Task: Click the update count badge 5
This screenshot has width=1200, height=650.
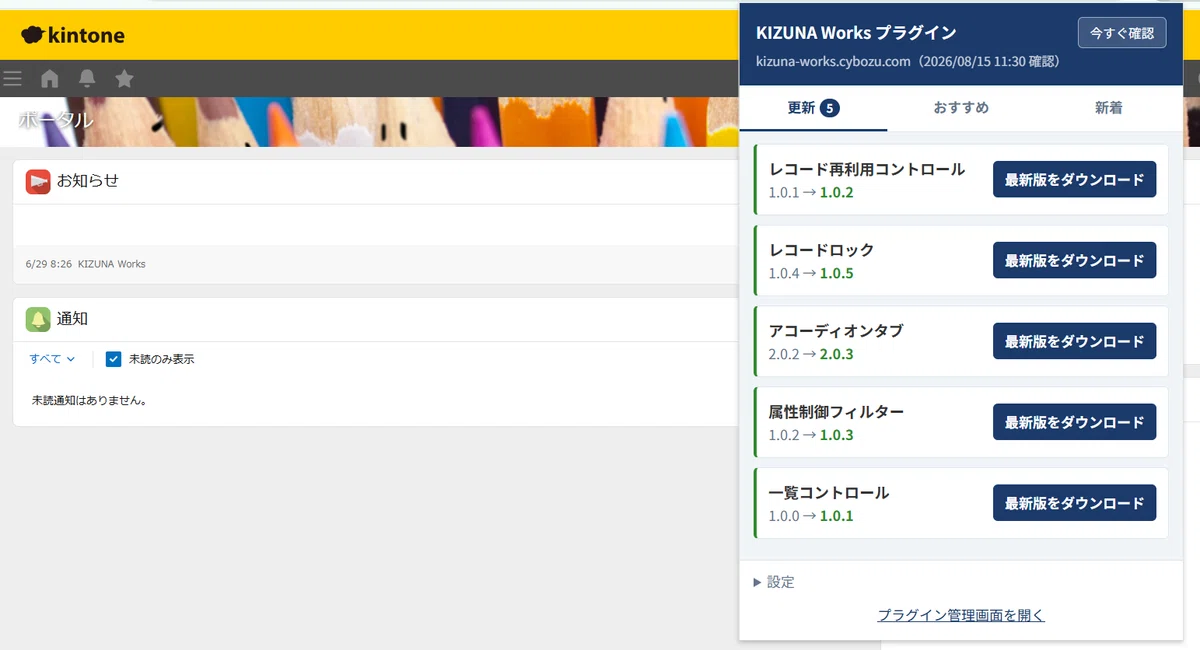Action: 829,108
